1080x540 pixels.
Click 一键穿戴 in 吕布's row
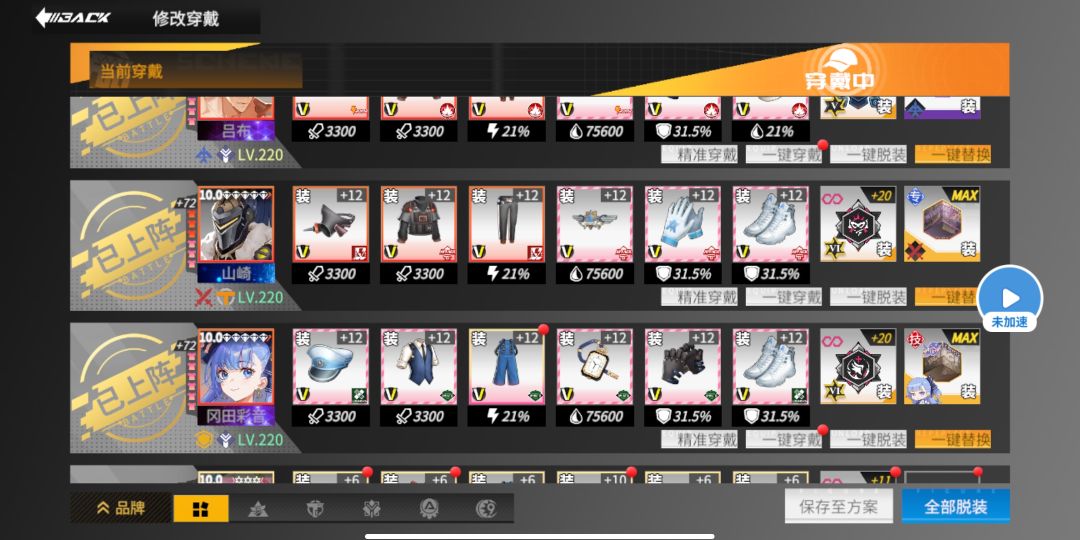coord(784,154)
